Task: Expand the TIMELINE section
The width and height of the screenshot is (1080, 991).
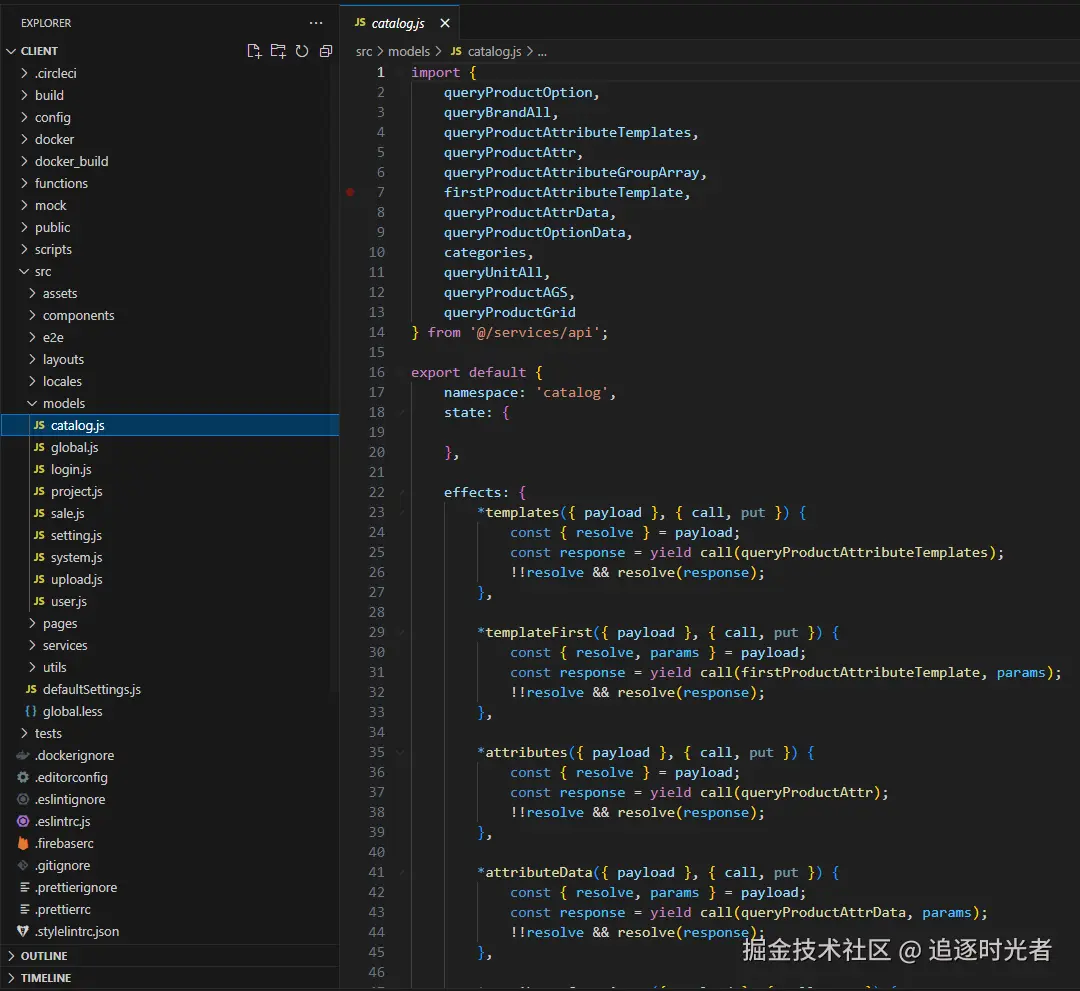Action: pyautogui.click(x=45, y=978)
